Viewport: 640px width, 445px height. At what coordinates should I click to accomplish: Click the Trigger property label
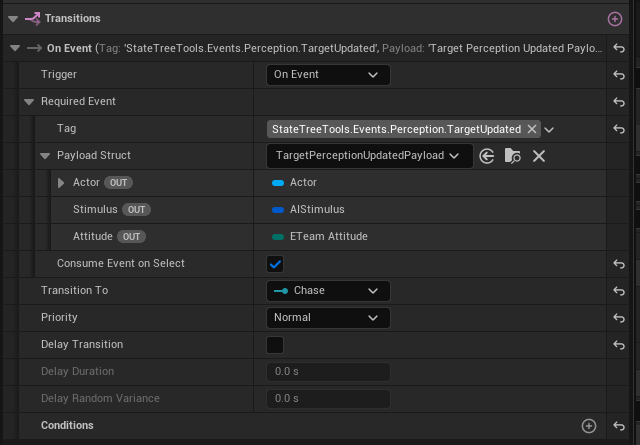(x=59, y=74)
